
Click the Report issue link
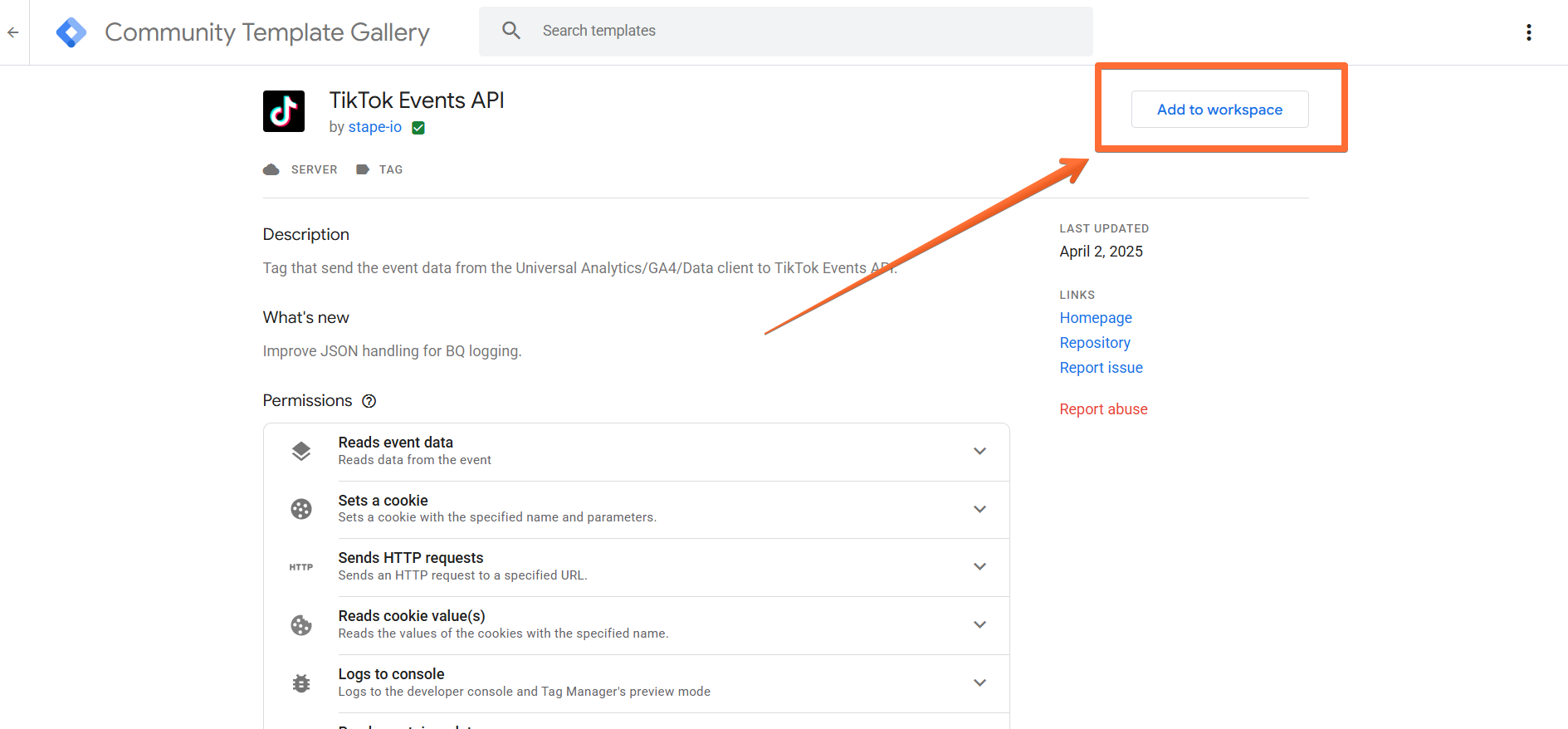1101,368
